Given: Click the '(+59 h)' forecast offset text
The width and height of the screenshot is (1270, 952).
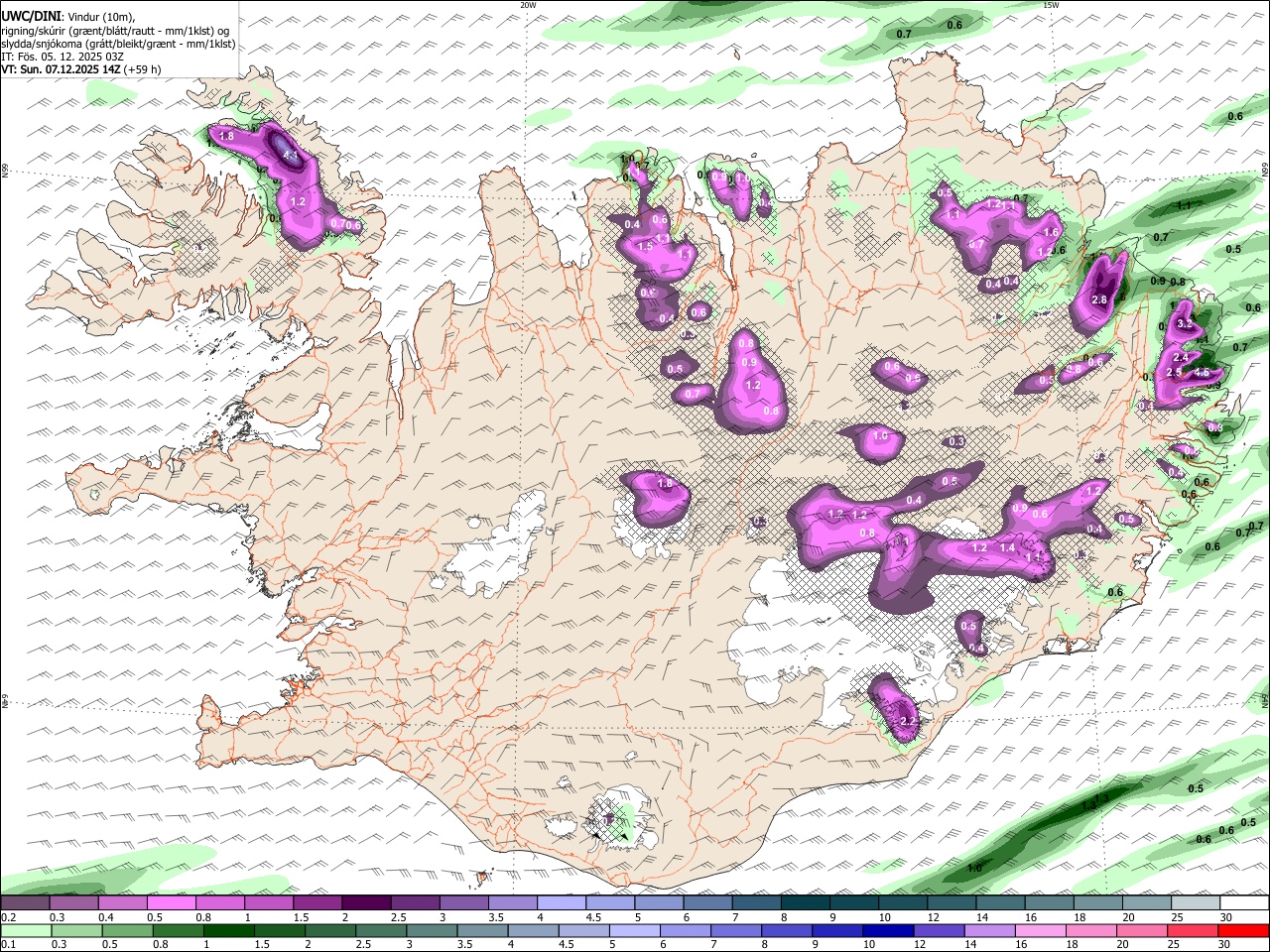Looking at the screenshot, I should (x=143, y=69).
